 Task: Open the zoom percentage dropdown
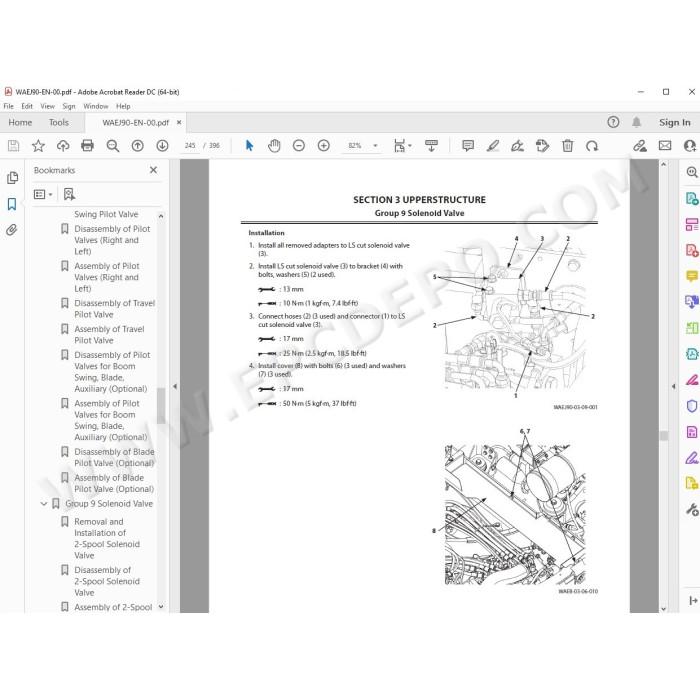point(375,146)
